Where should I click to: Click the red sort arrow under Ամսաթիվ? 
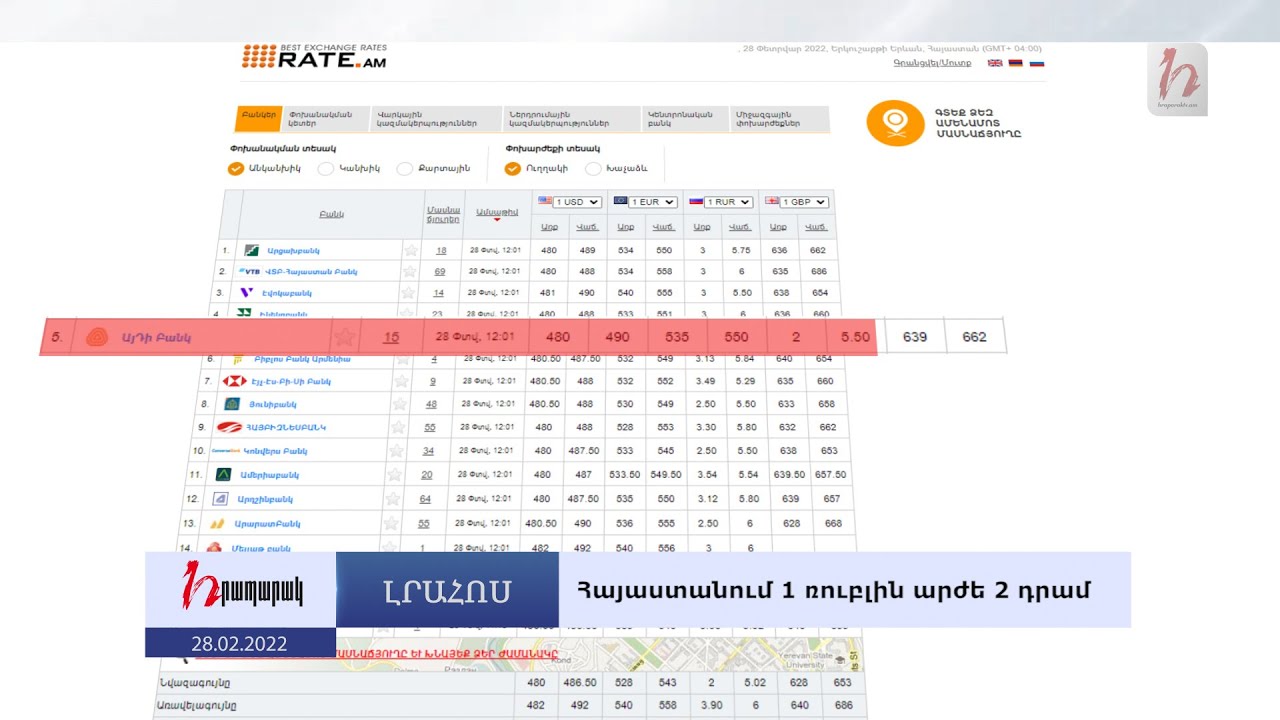tap(497, 220)
